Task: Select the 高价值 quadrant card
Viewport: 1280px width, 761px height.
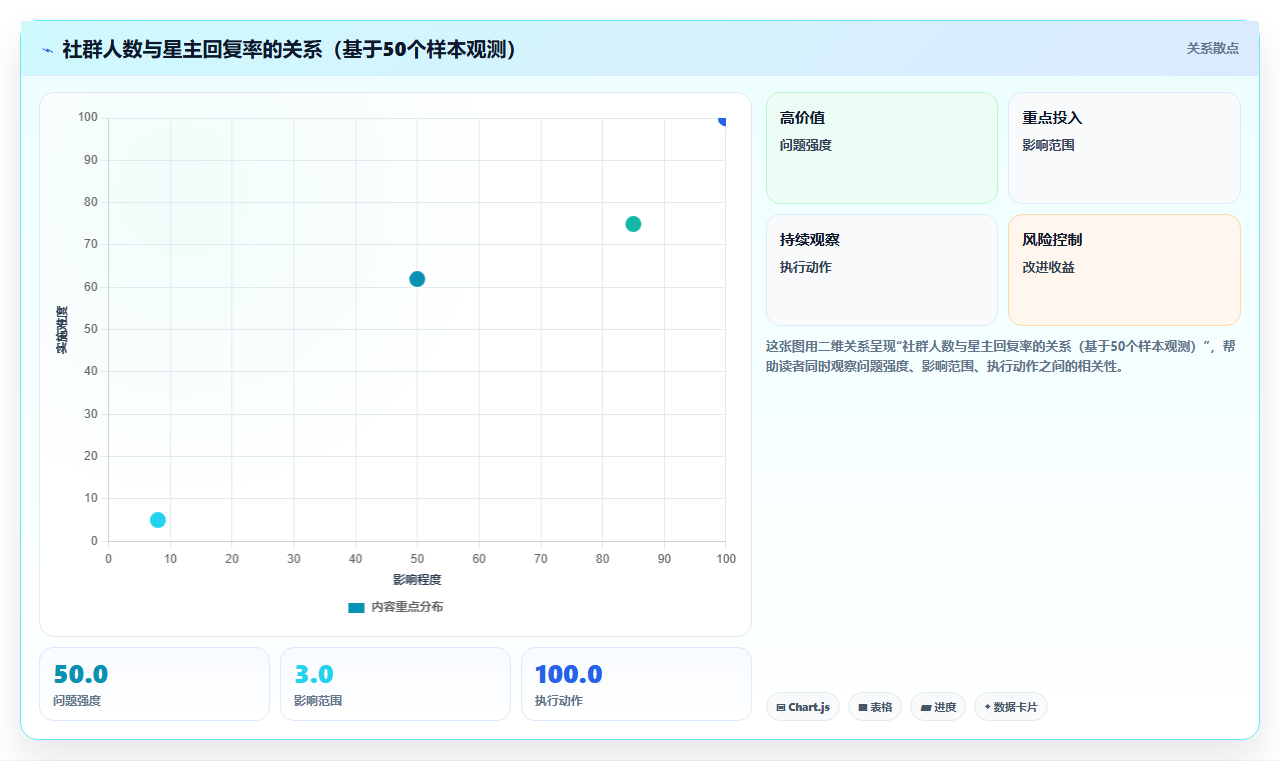Action: tap(882, 148)
